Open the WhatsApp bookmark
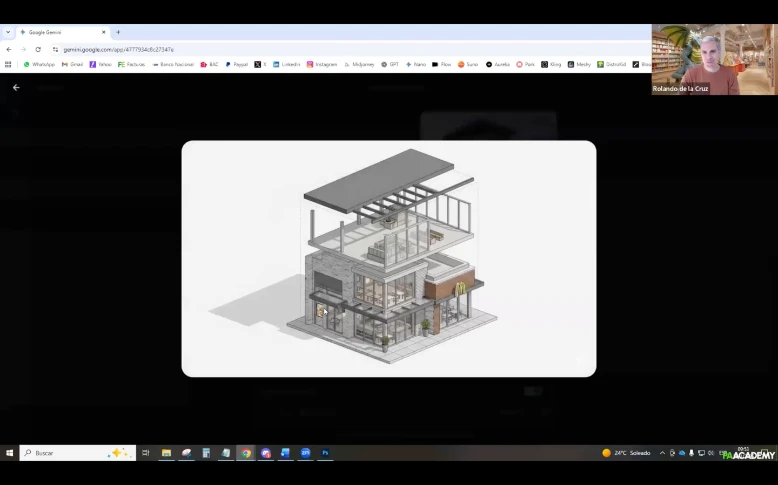Screen dimensions: 778x485 pyautogui.click(x=39, y=64)
